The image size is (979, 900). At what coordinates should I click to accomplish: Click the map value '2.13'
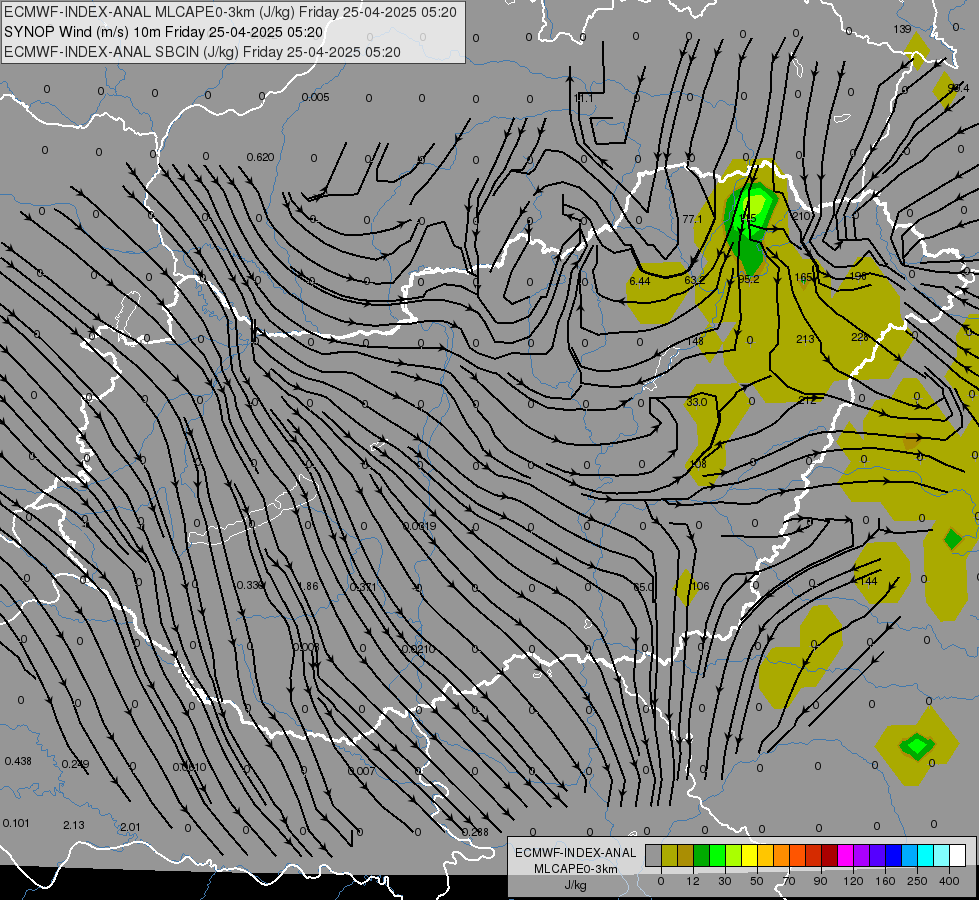(74, 825)
